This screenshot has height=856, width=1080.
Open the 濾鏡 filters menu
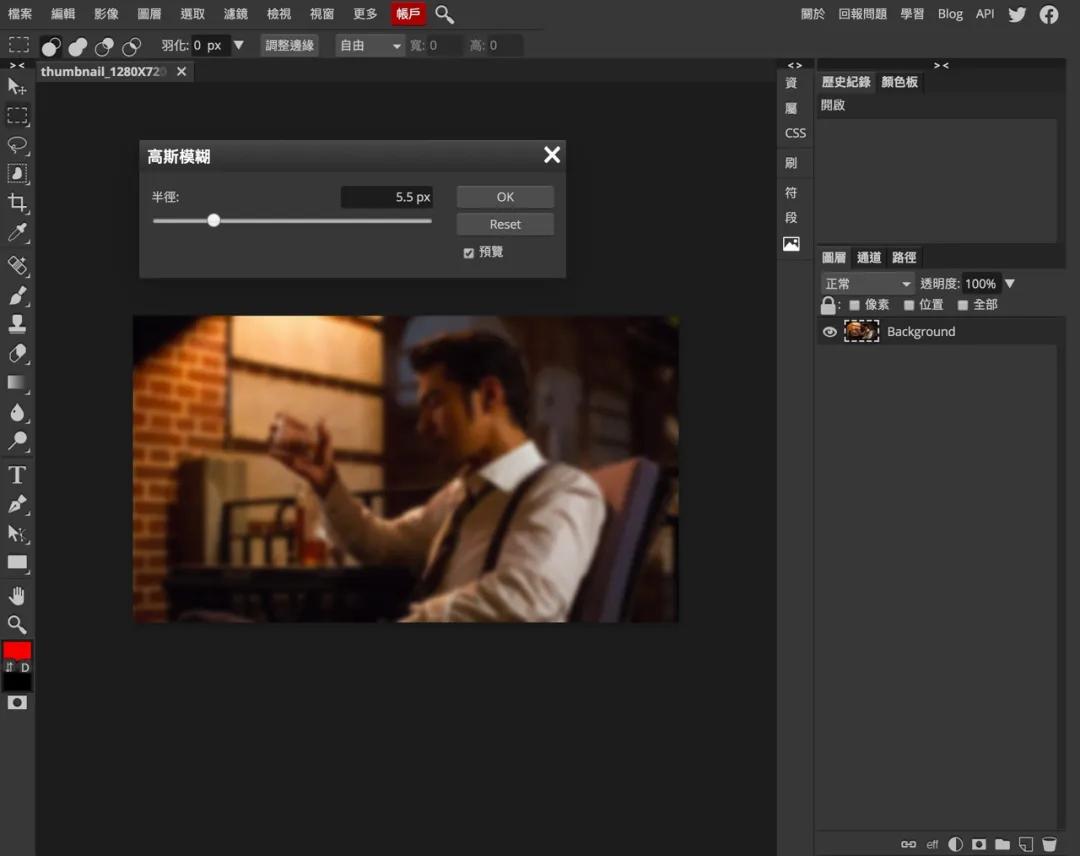(x=235, y=14)
